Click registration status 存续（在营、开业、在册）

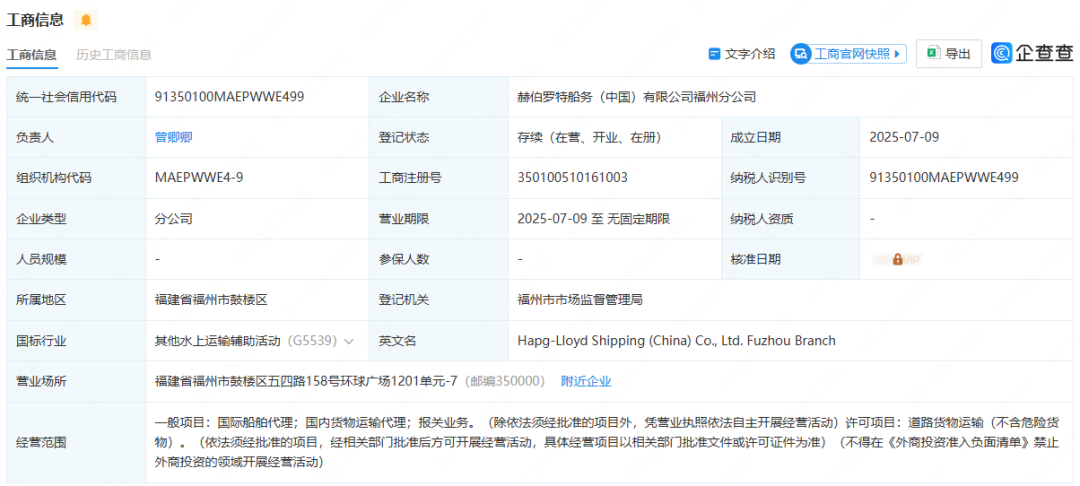point(590,137)
